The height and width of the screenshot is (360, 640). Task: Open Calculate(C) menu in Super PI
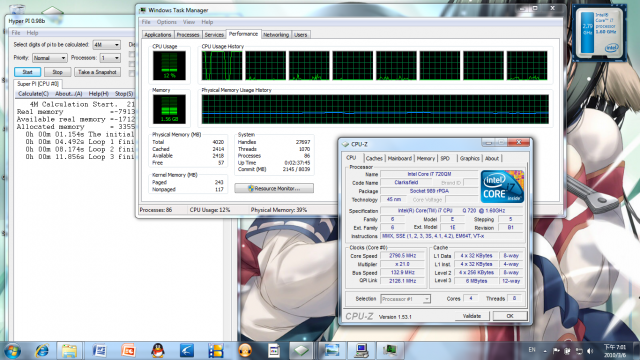coord(33,94)
